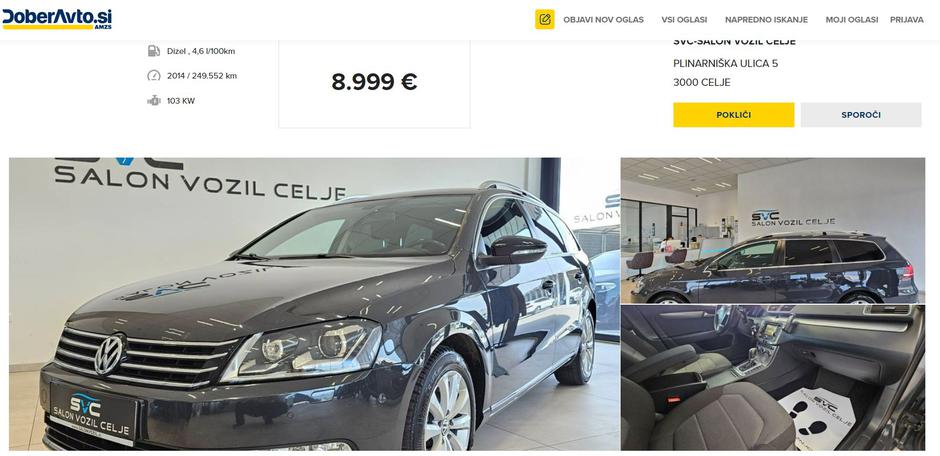Screen dimensions: 940x456
Task: Open the main front-view car photo
Action: pos(314,304)
